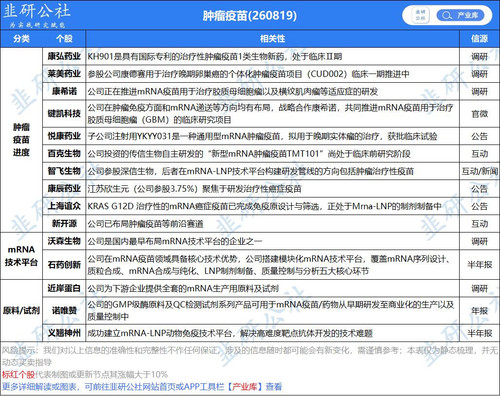Open the 【产业库】 link in footer
The height and width of the screenshot is (396, 500).
[x=244, y=387]
